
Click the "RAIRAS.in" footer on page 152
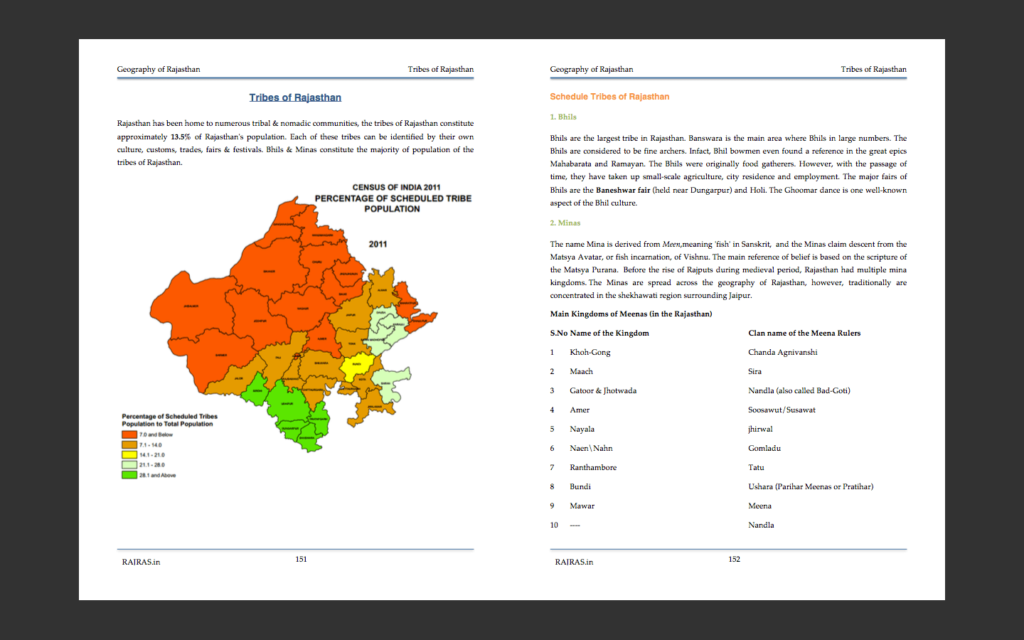(x=574, y=562)
